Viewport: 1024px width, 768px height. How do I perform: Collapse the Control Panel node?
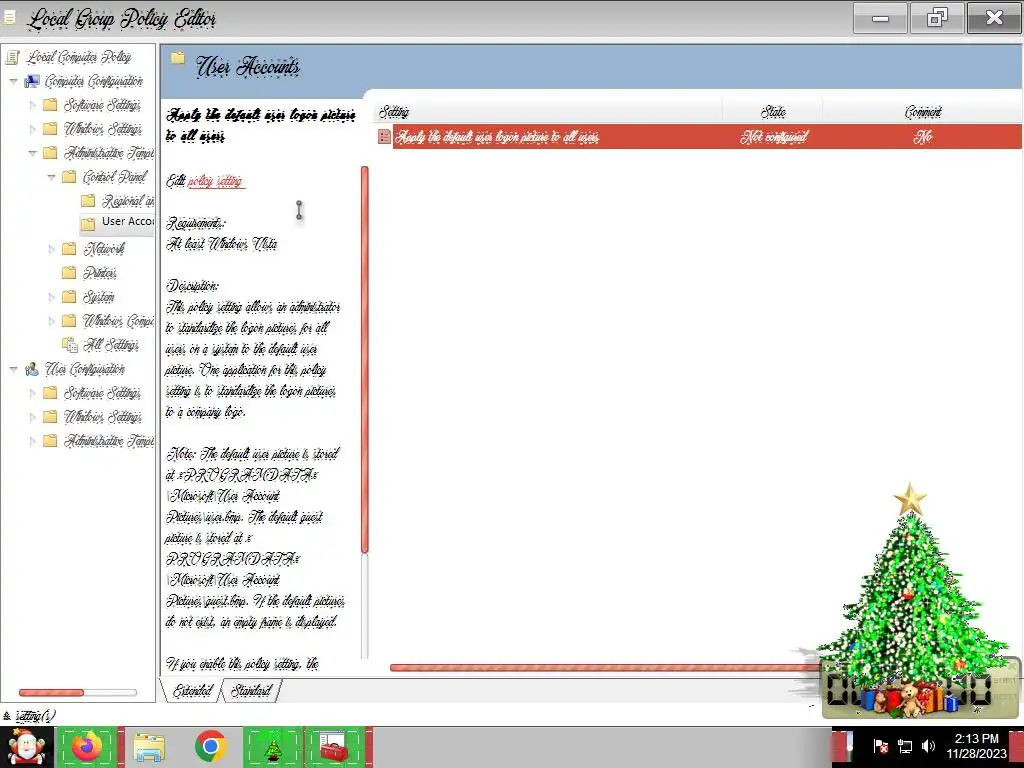click(52, 177)
